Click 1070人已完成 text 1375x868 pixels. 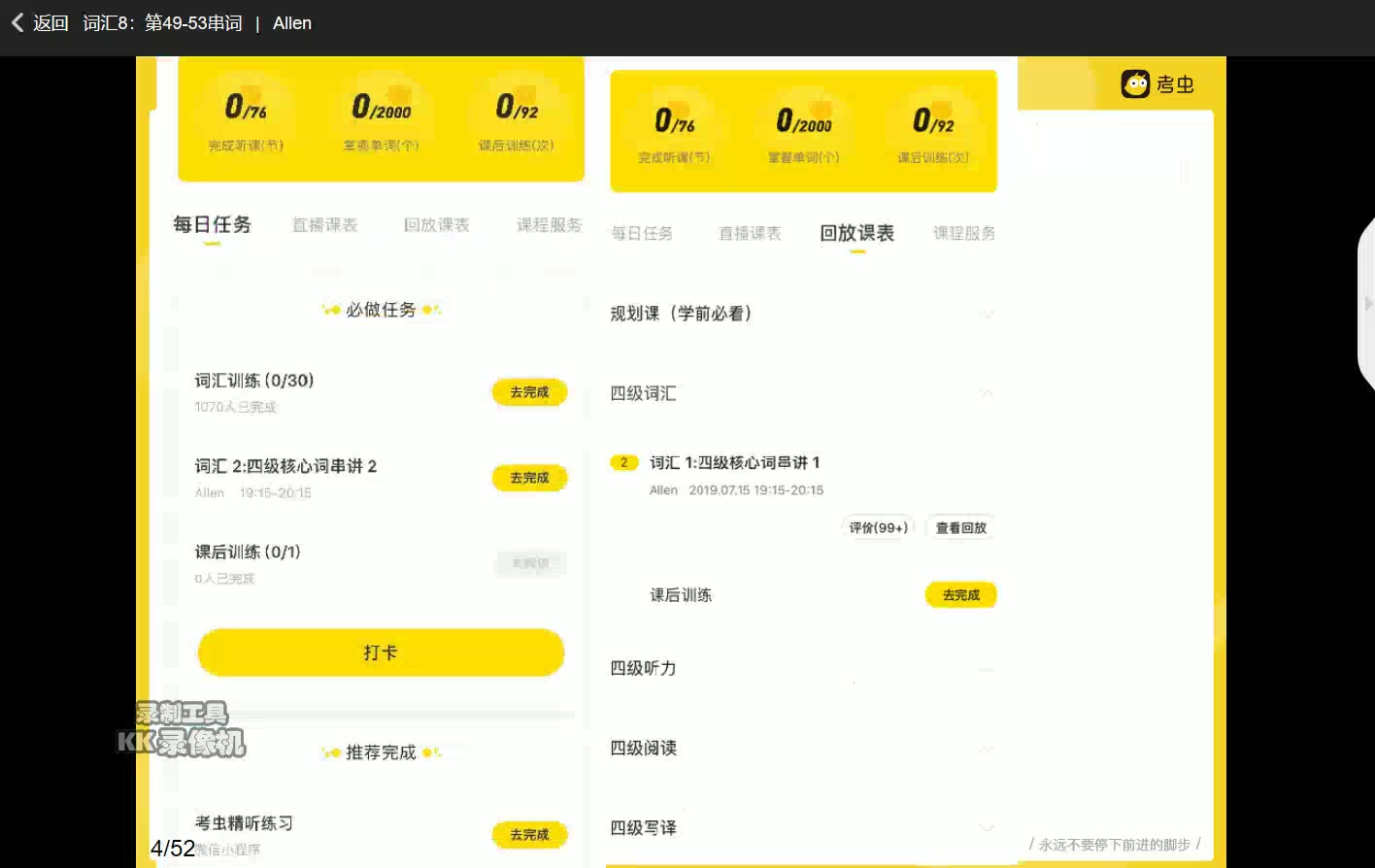point(235,407)
